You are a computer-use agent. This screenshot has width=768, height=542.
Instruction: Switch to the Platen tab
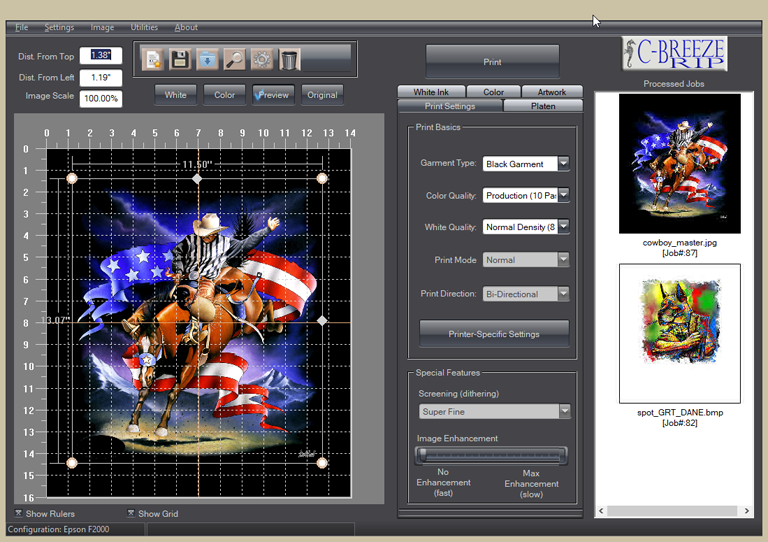pos(543,106)
